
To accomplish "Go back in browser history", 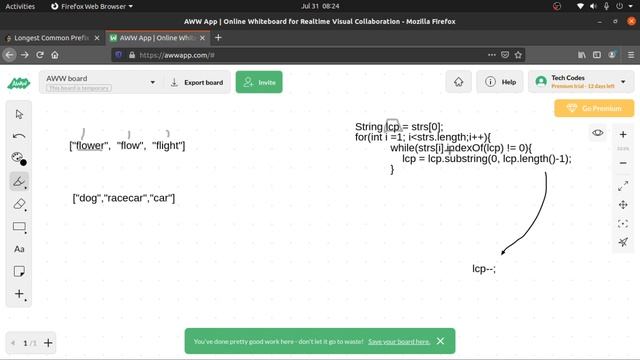I will pos(10,55).
